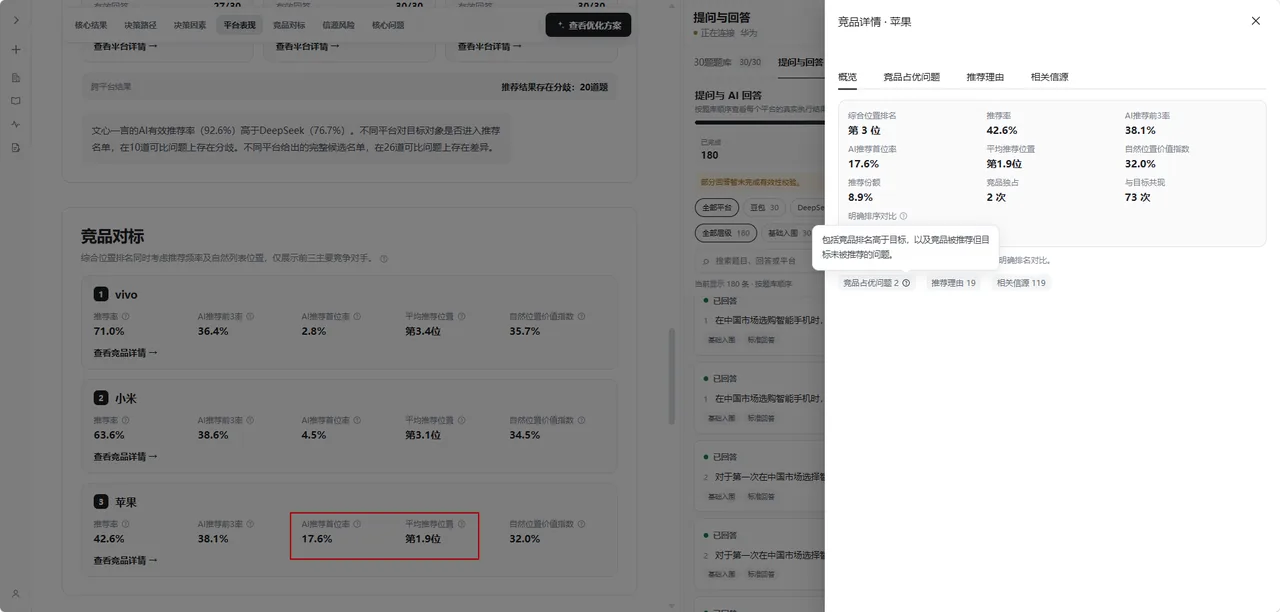Click the plus icon in left sidebar
This screenshot has height=612, width=1280.
click(16, 49)
